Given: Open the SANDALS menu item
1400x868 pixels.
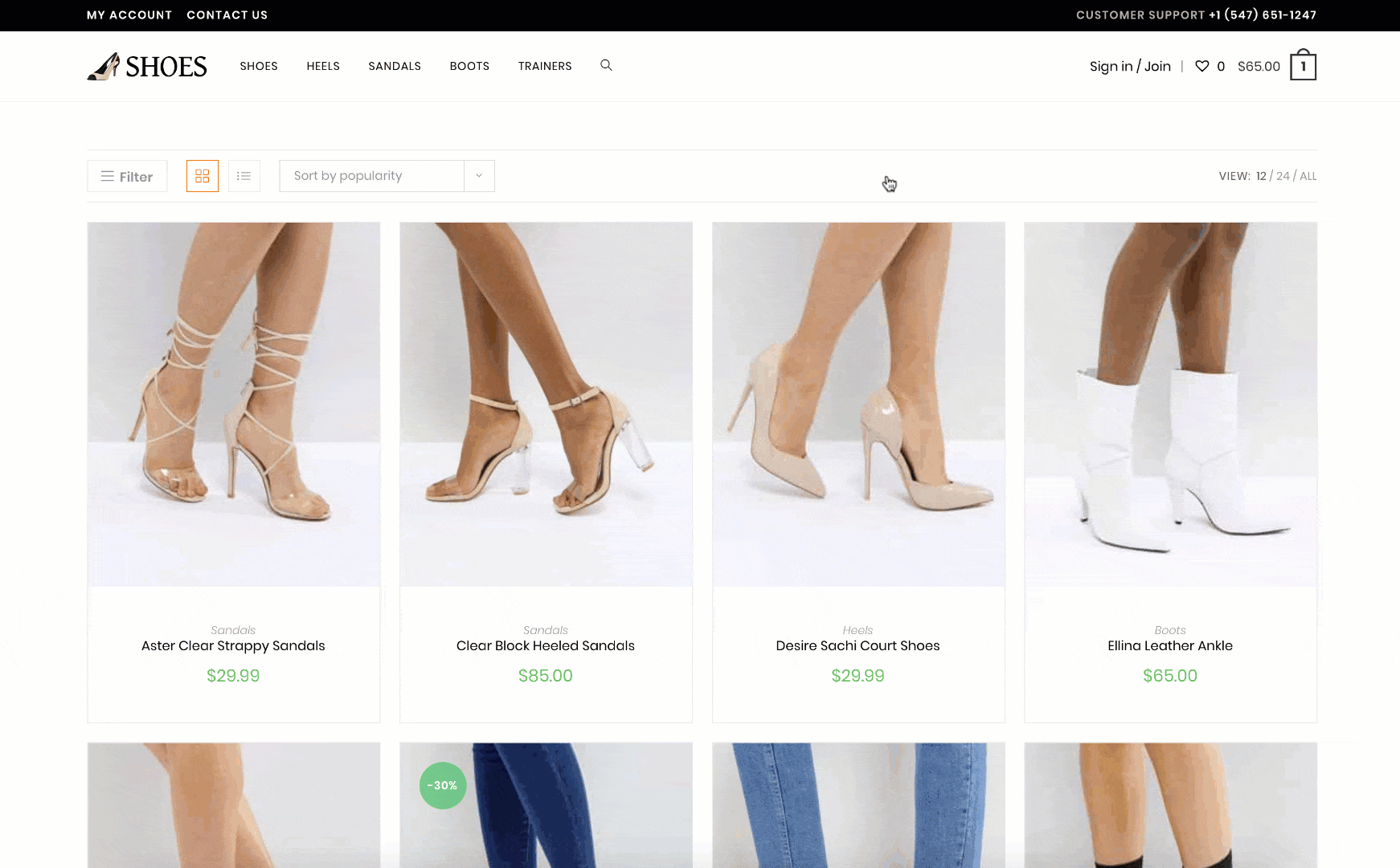Looking at the screenshot, I should pos(395,66).
